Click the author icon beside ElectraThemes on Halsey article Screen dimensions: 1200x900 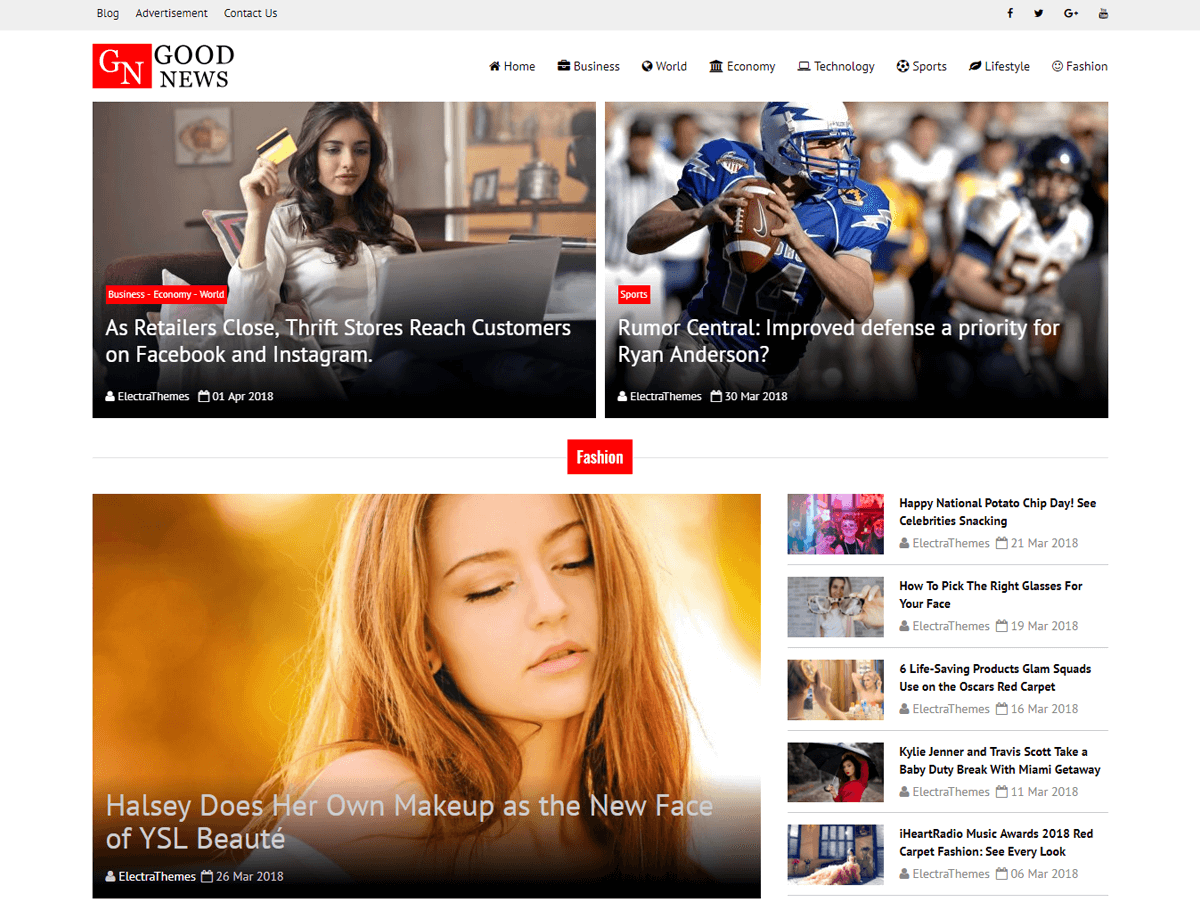[x=110, y=876]
